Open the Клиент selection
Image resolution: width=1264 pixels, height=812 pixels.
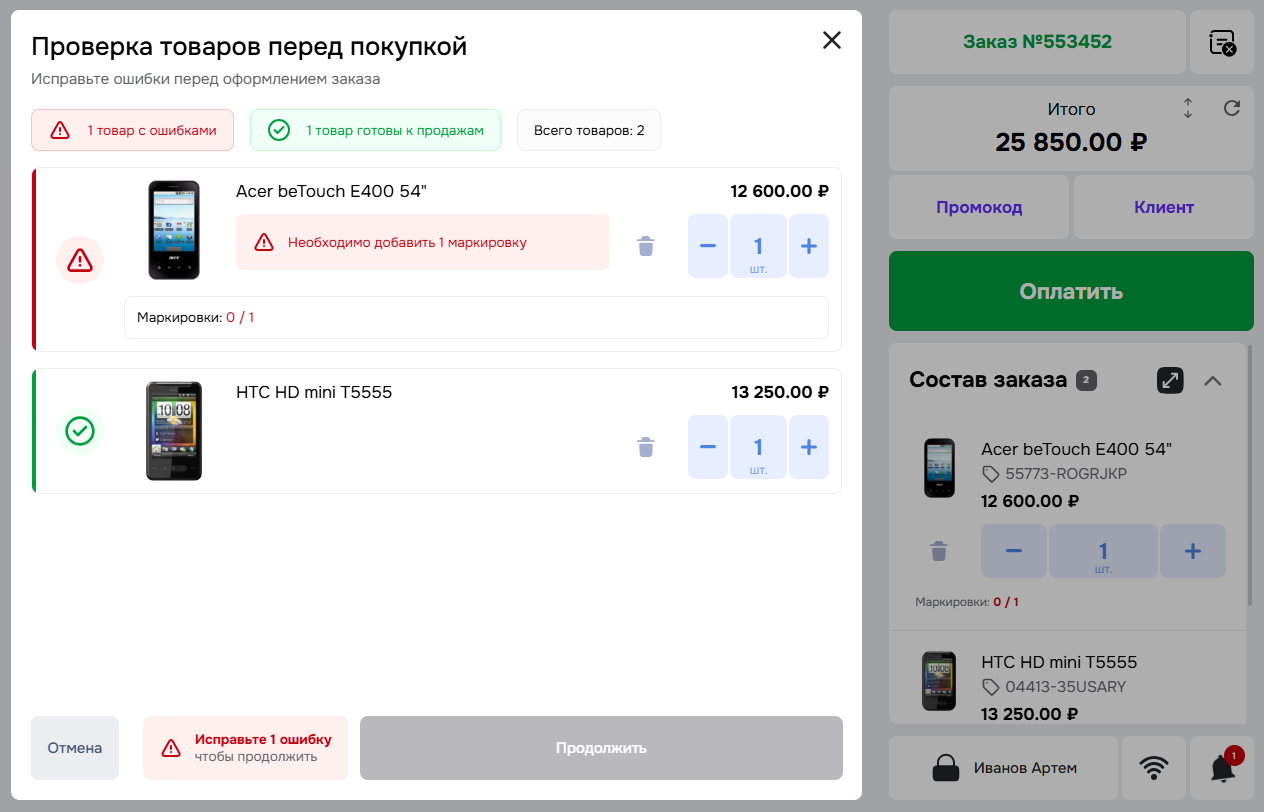click(x=1164, y=207)
